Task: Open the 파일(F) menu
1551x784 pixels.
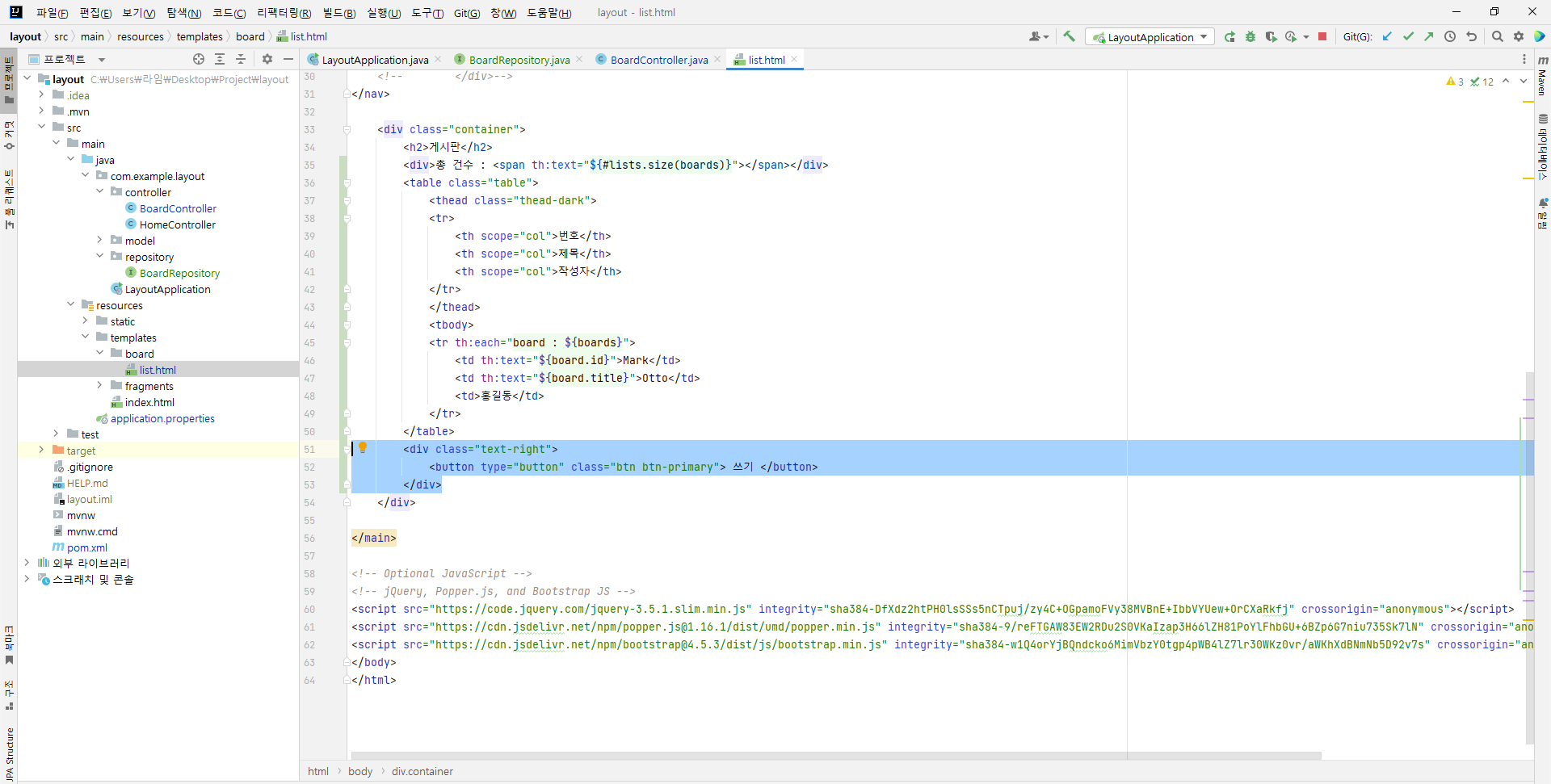Action: (x=52, y=12)
